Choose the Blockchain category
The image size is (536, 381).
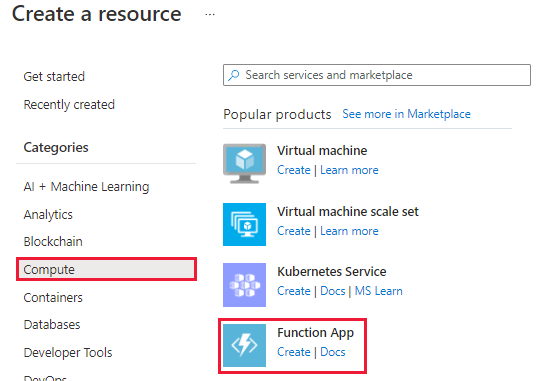point(53,242)
